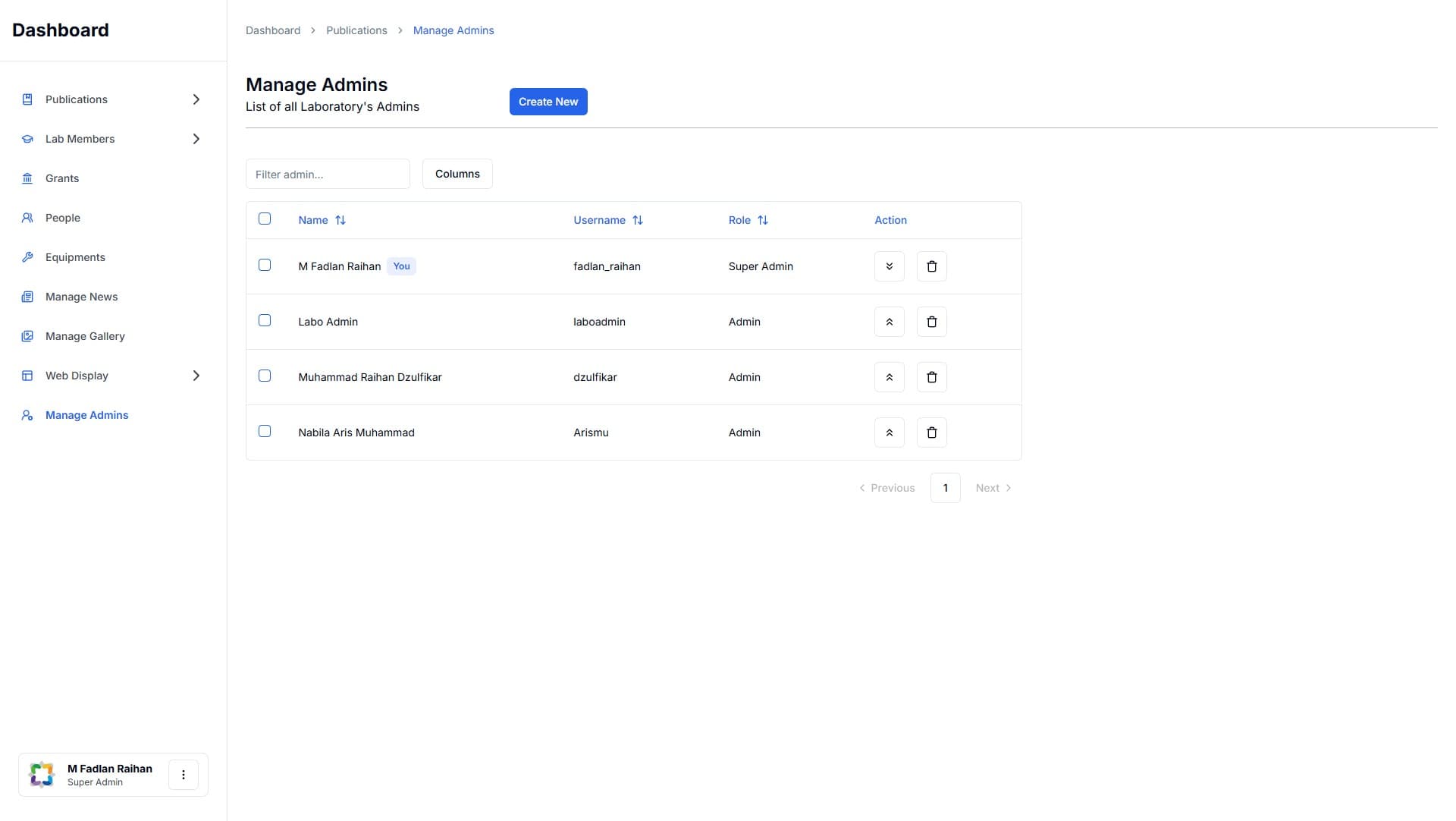Promote Labo Admin with the up-arrows icon
1456x821 pixels.
point(889,322)
